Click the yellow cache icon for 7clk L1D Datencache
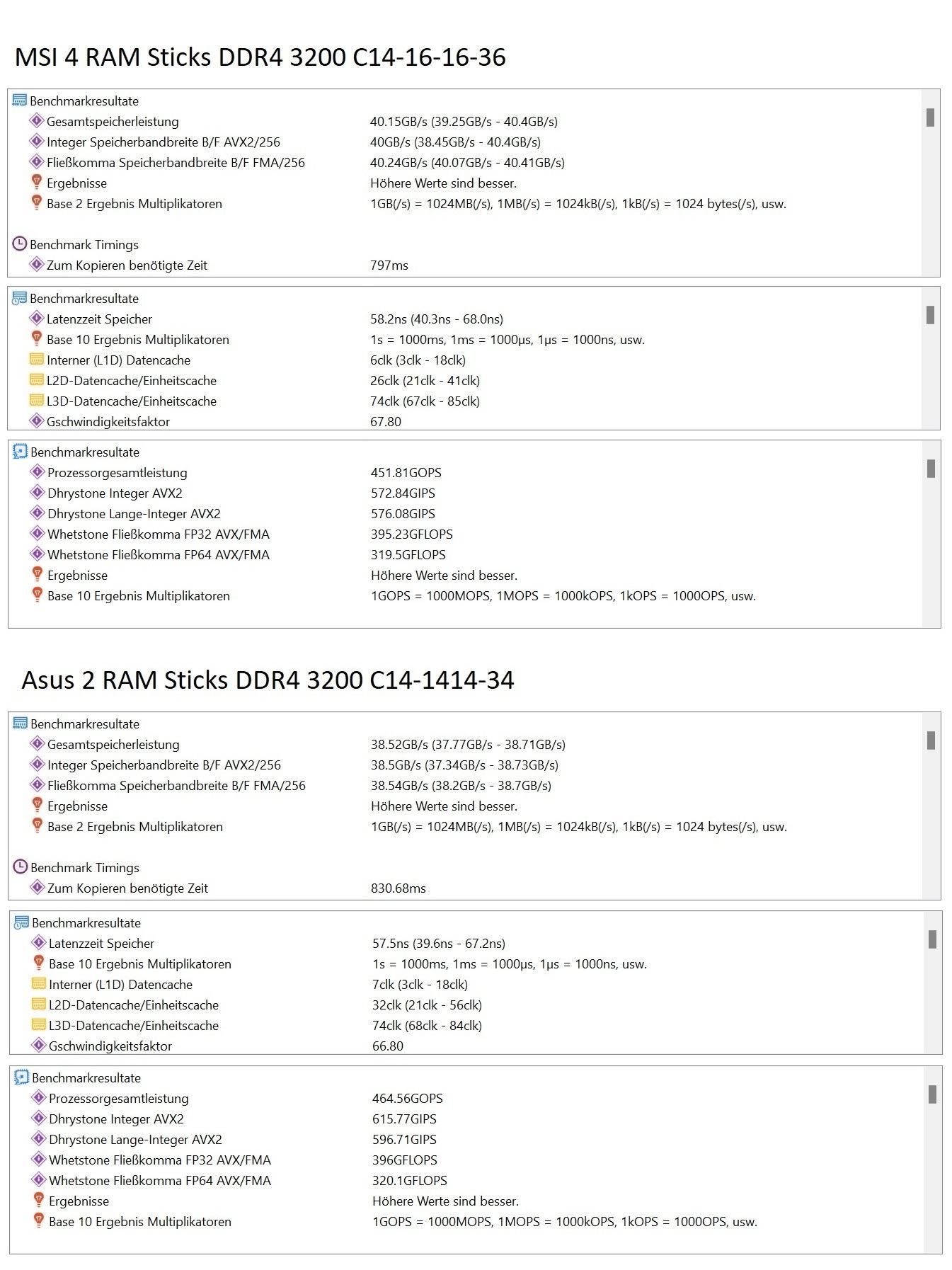The image size is (952, 1270). tap(39, 983)
